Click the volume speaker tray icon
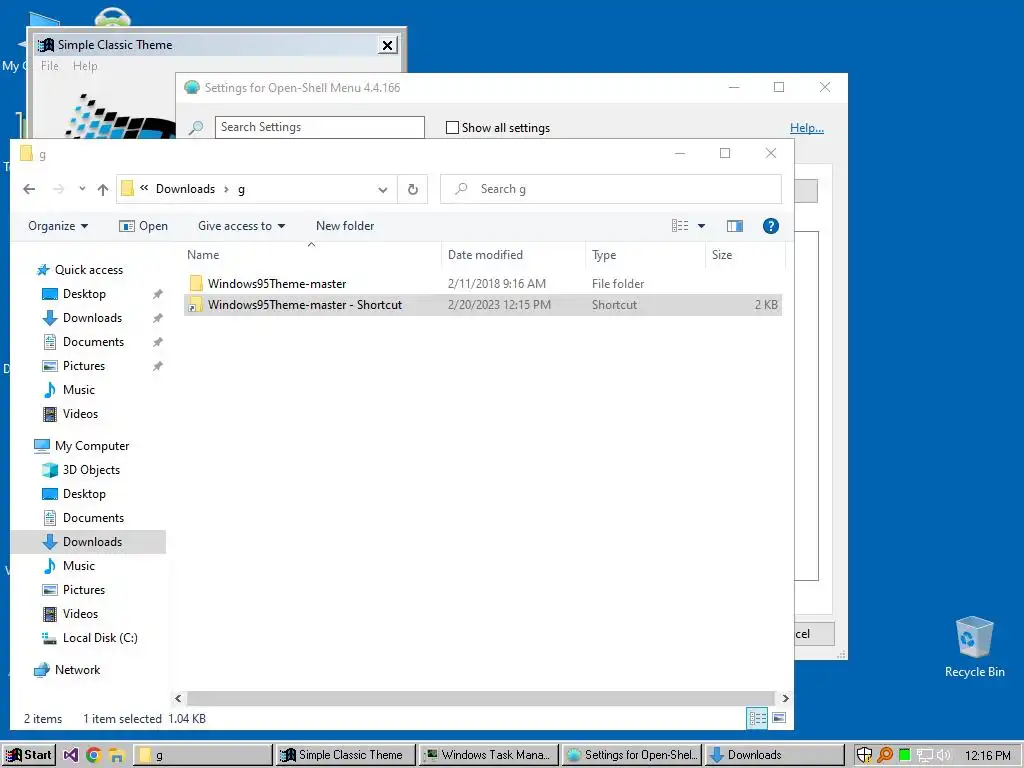The image size is (1024, 768). tap(944, 755)
